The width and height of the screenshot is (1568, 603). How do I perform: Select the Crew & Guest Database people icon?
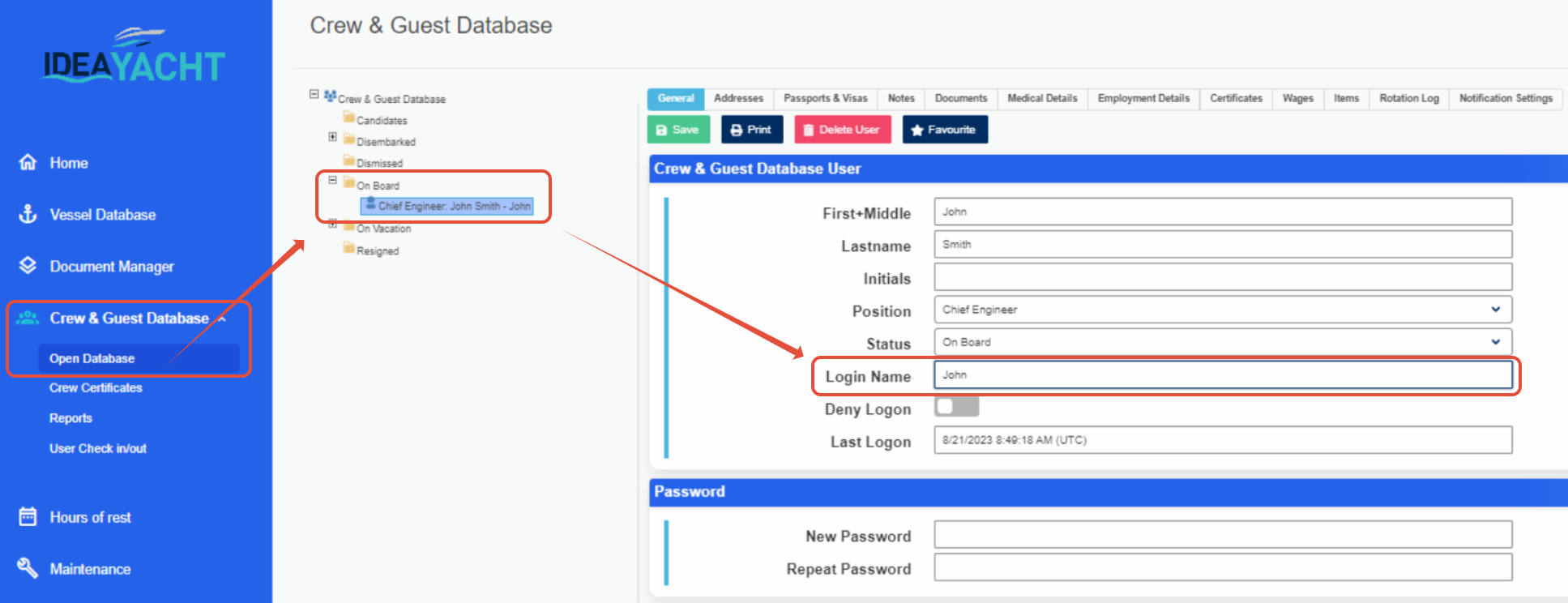coord(28,318)
